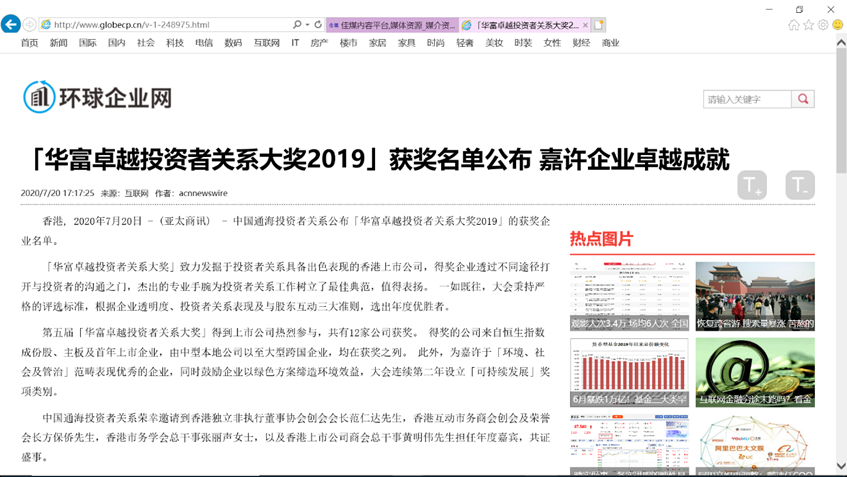This screenshot has width=847, height=477.
Task: Open favorites star icon
Action: 809,25
